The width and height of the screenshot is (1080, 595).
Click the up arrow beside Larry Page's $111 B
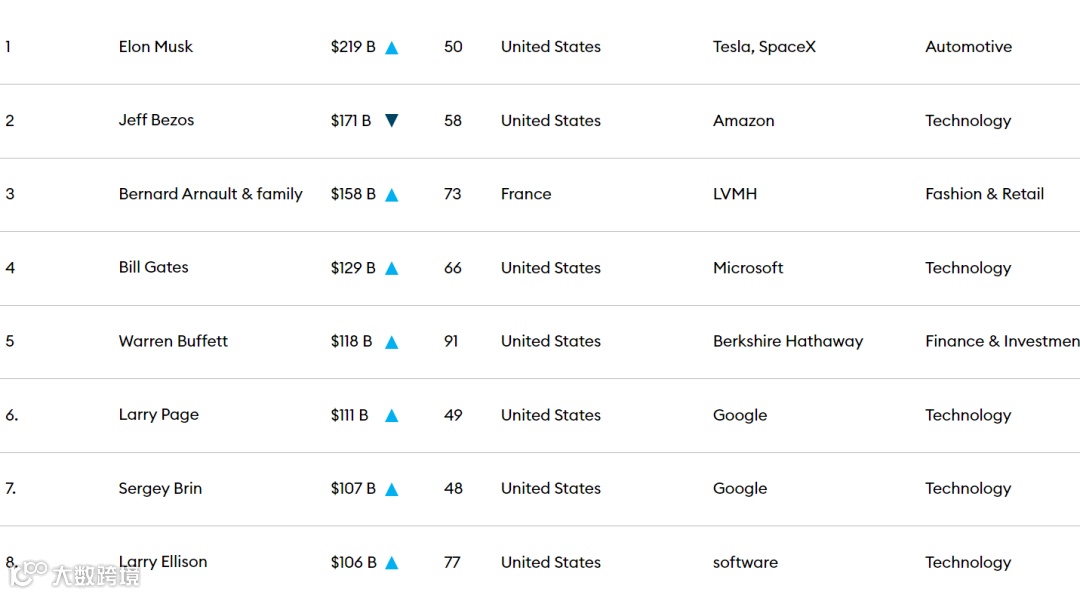392,416
